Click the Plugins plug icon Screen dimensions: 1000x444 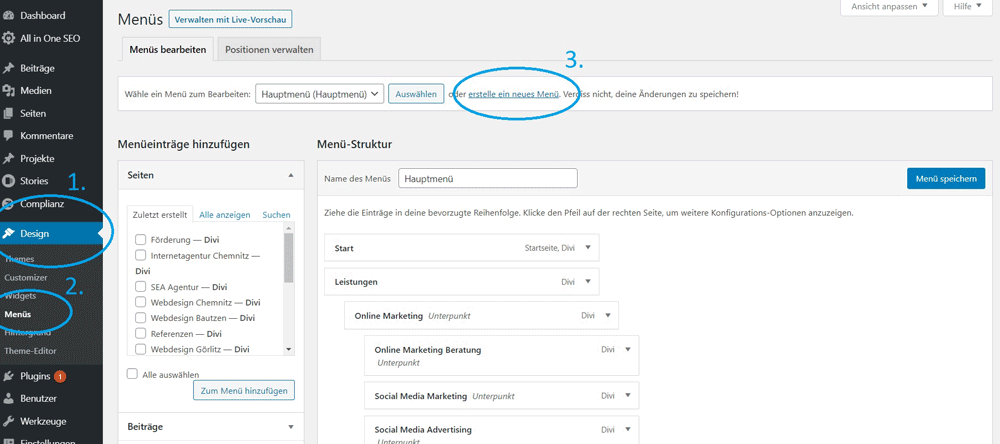(x=8, y=376)
